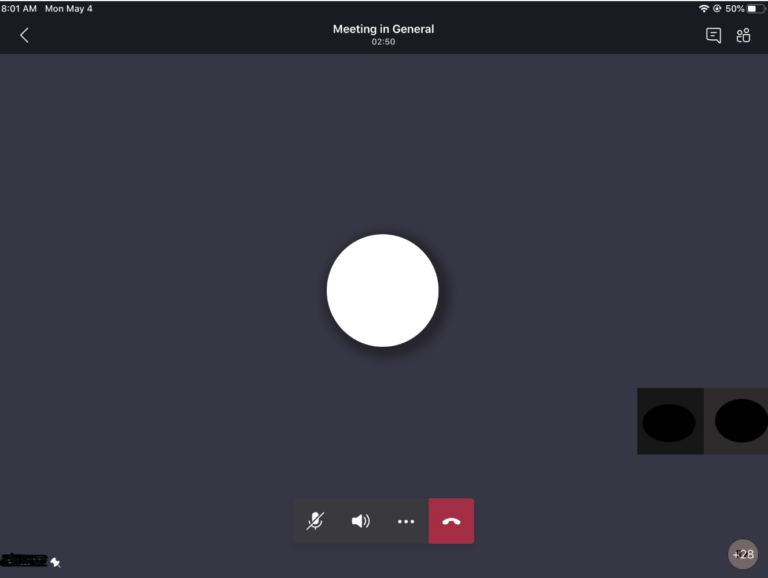Unmute the microphone
The width and height of the screenshot is (768, 578).
(x=315, y=521)
